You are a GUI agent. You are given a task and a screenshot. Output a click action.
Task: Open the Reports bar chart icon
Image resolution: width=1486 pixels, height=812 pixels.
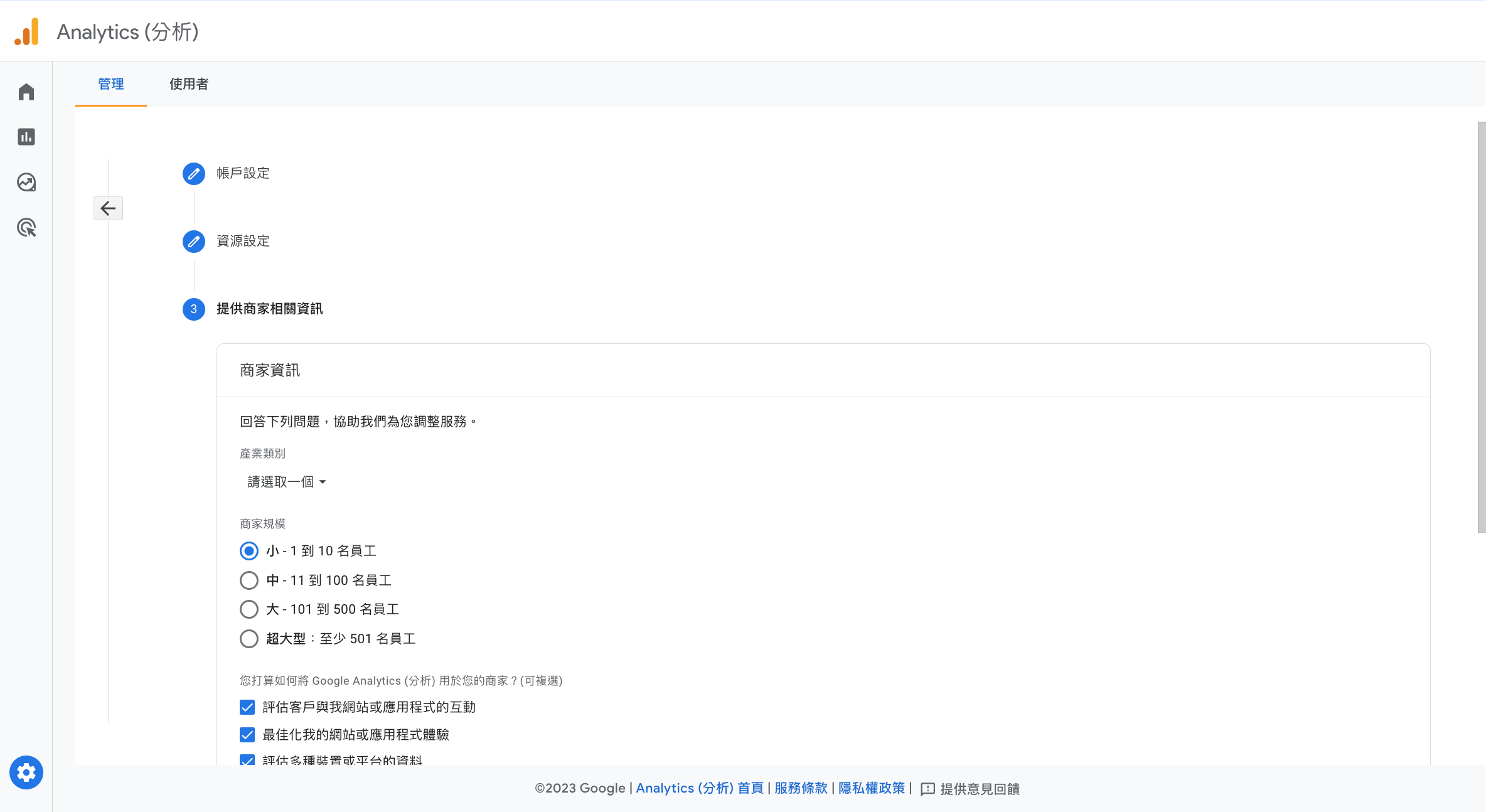(x=26, y=137)
